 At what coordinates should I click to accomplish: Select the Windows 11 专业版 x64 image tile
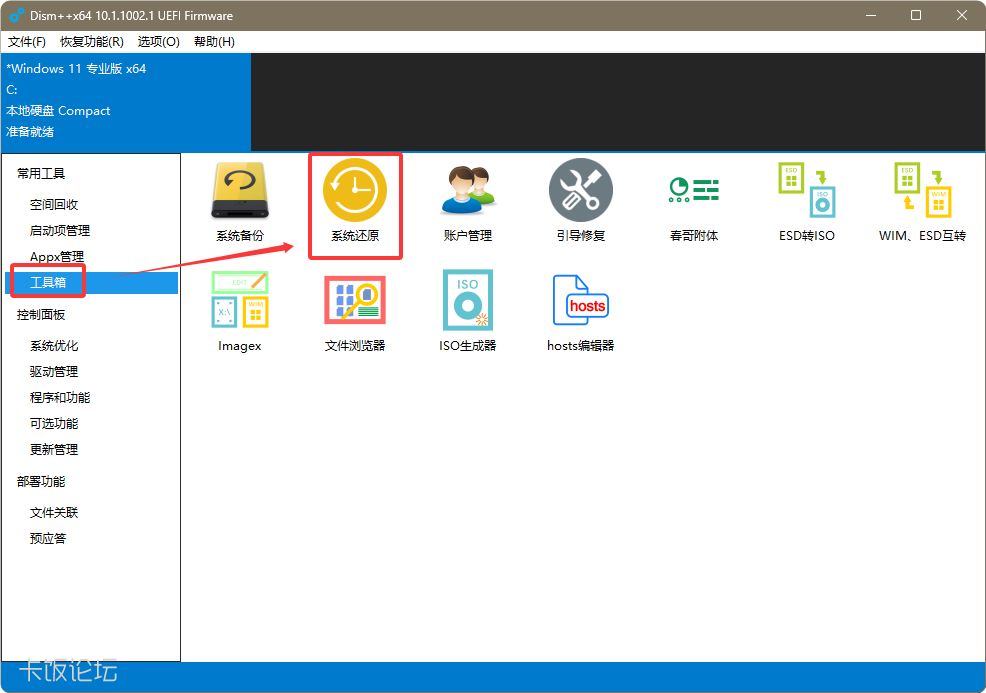126,102
